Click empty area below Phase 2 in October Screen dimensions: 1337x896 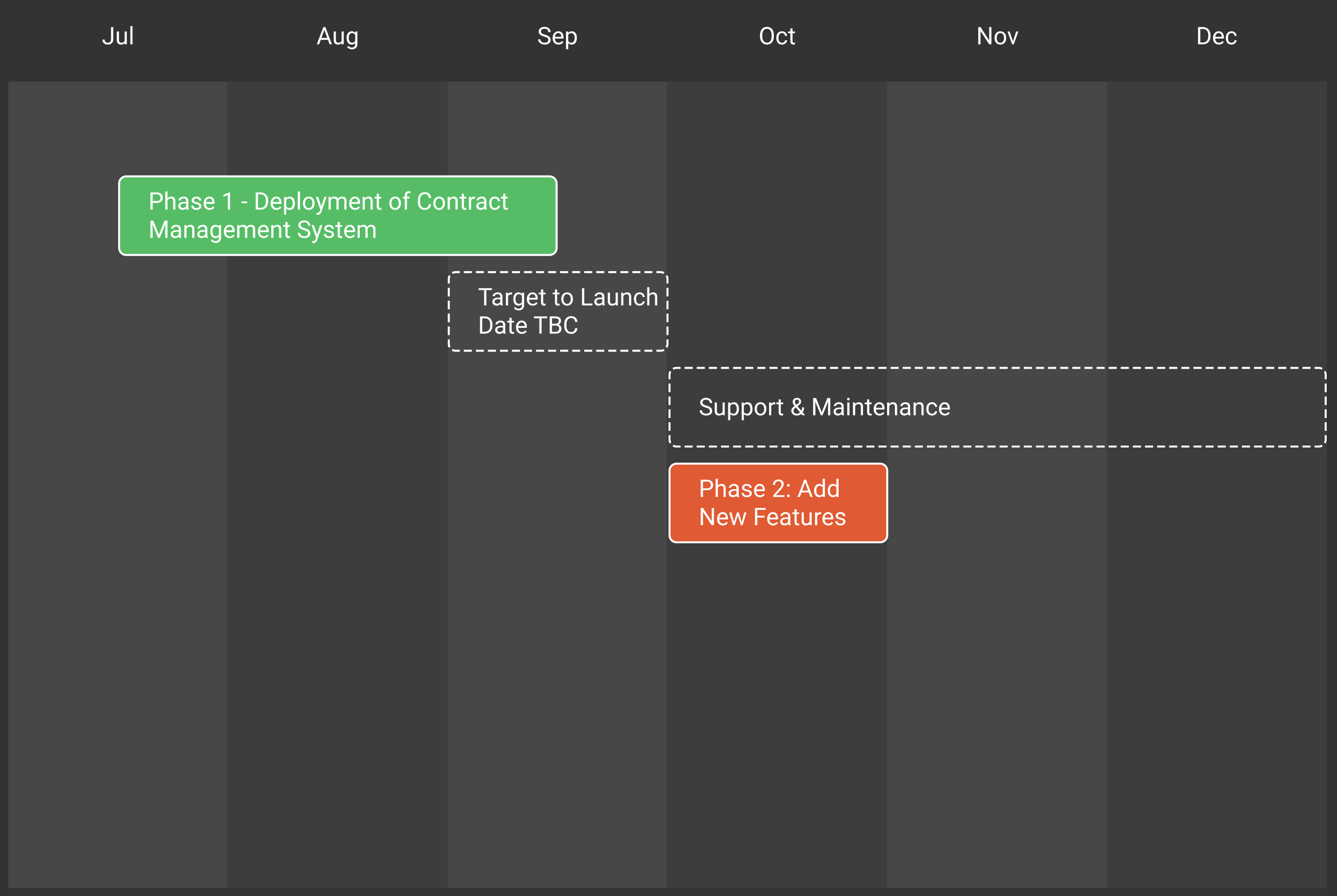point(777,714)
